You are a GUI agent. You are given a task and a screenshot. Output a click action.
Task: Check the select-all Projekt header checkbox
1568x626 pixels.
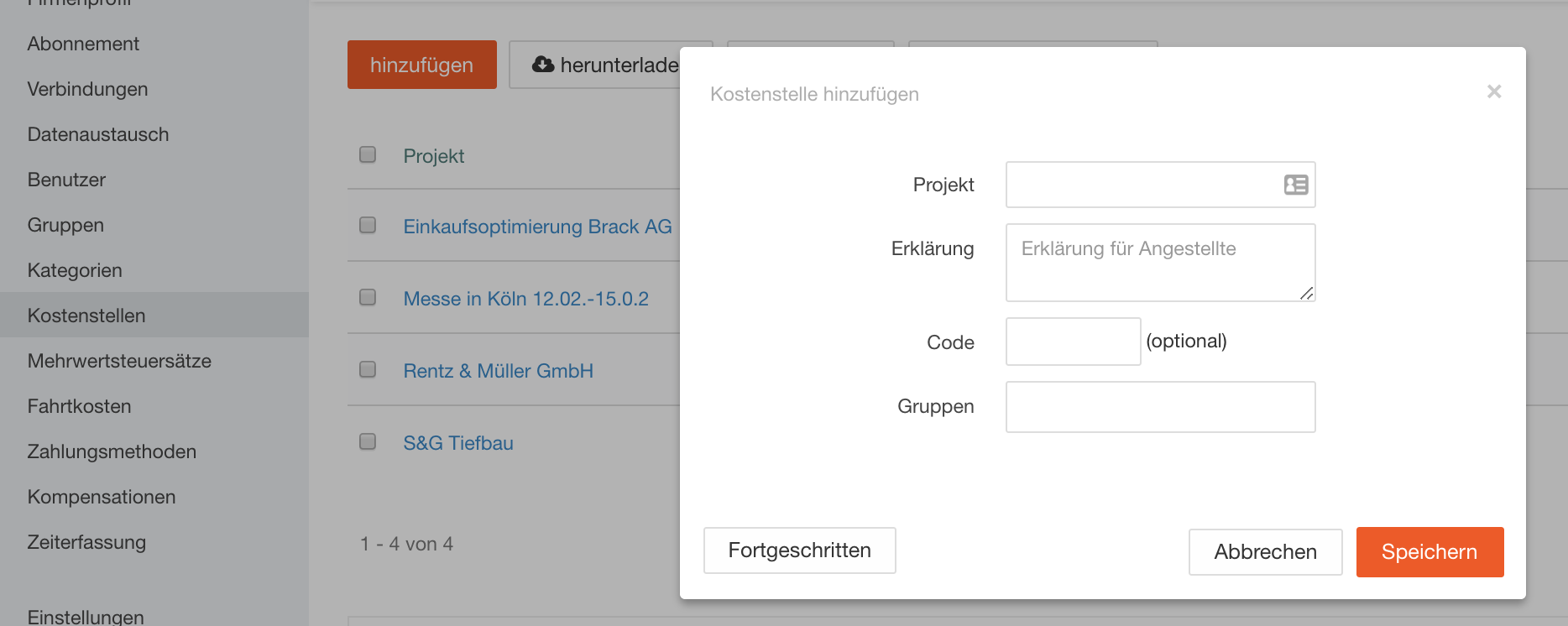point(368,154)
